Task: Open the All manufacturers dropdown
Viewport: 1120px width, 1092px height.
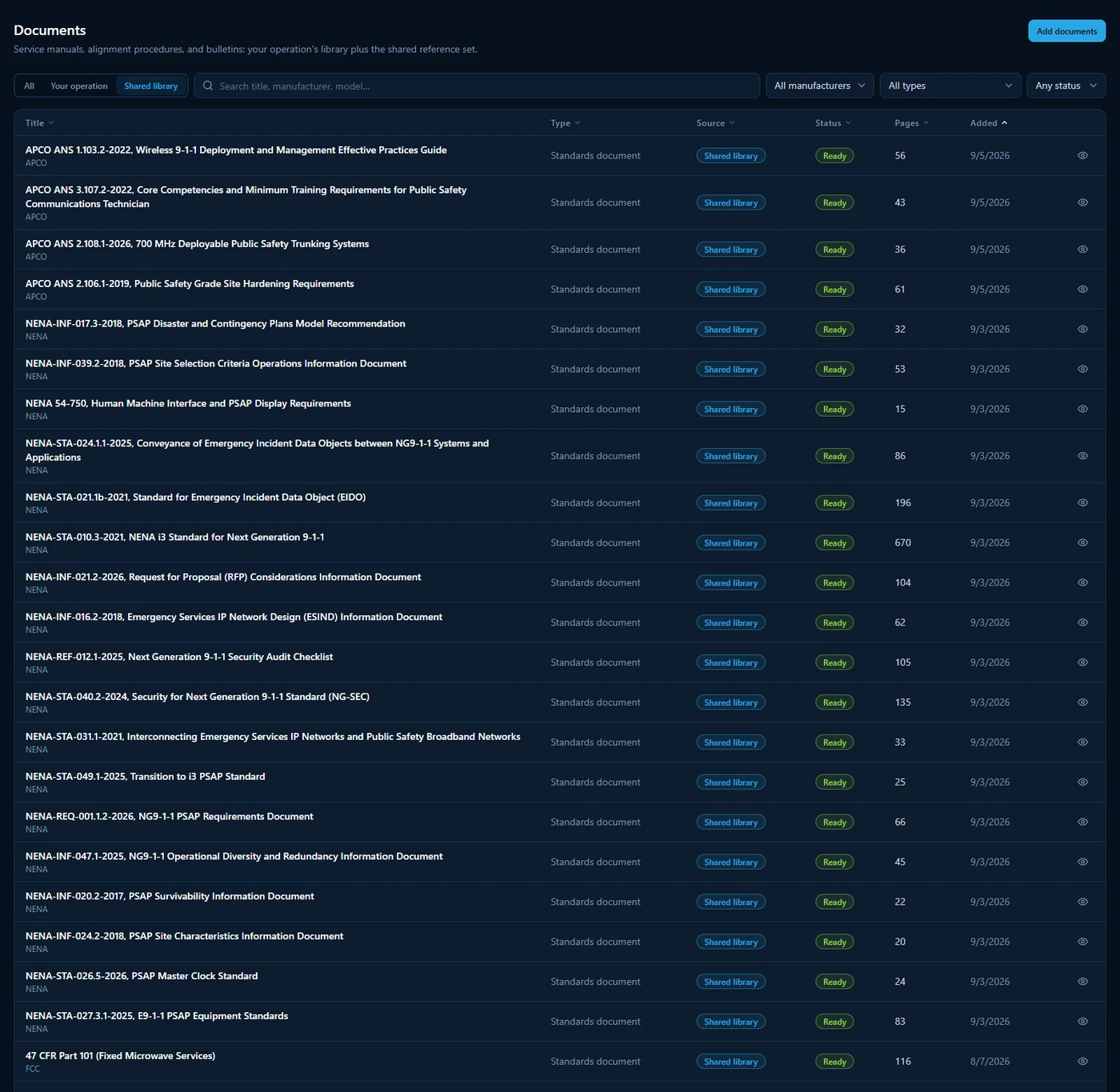Action: coord(820,86)
